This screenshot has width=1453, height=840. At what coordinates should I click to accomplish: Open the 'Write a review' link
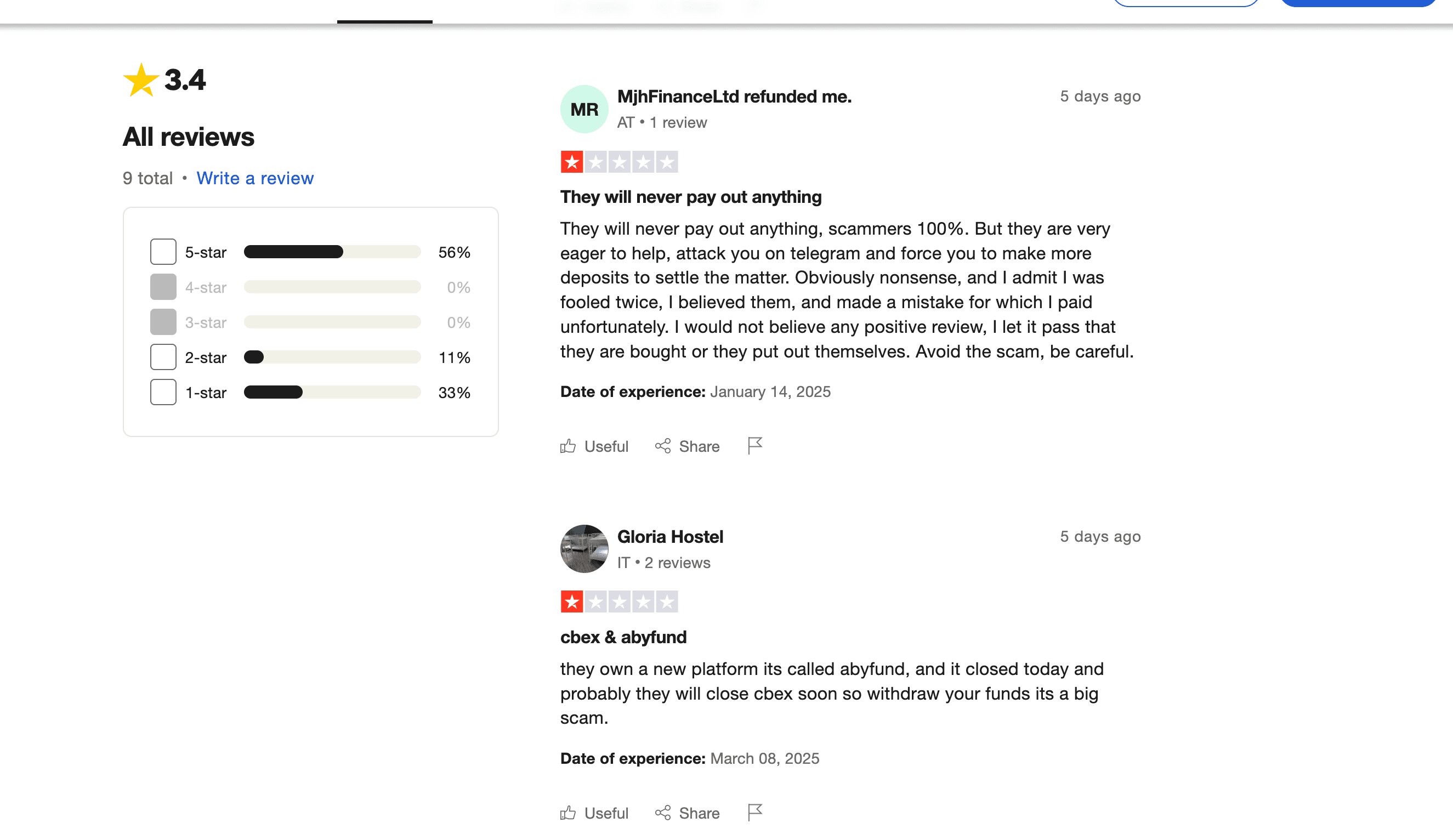click(x=256, y=178)
